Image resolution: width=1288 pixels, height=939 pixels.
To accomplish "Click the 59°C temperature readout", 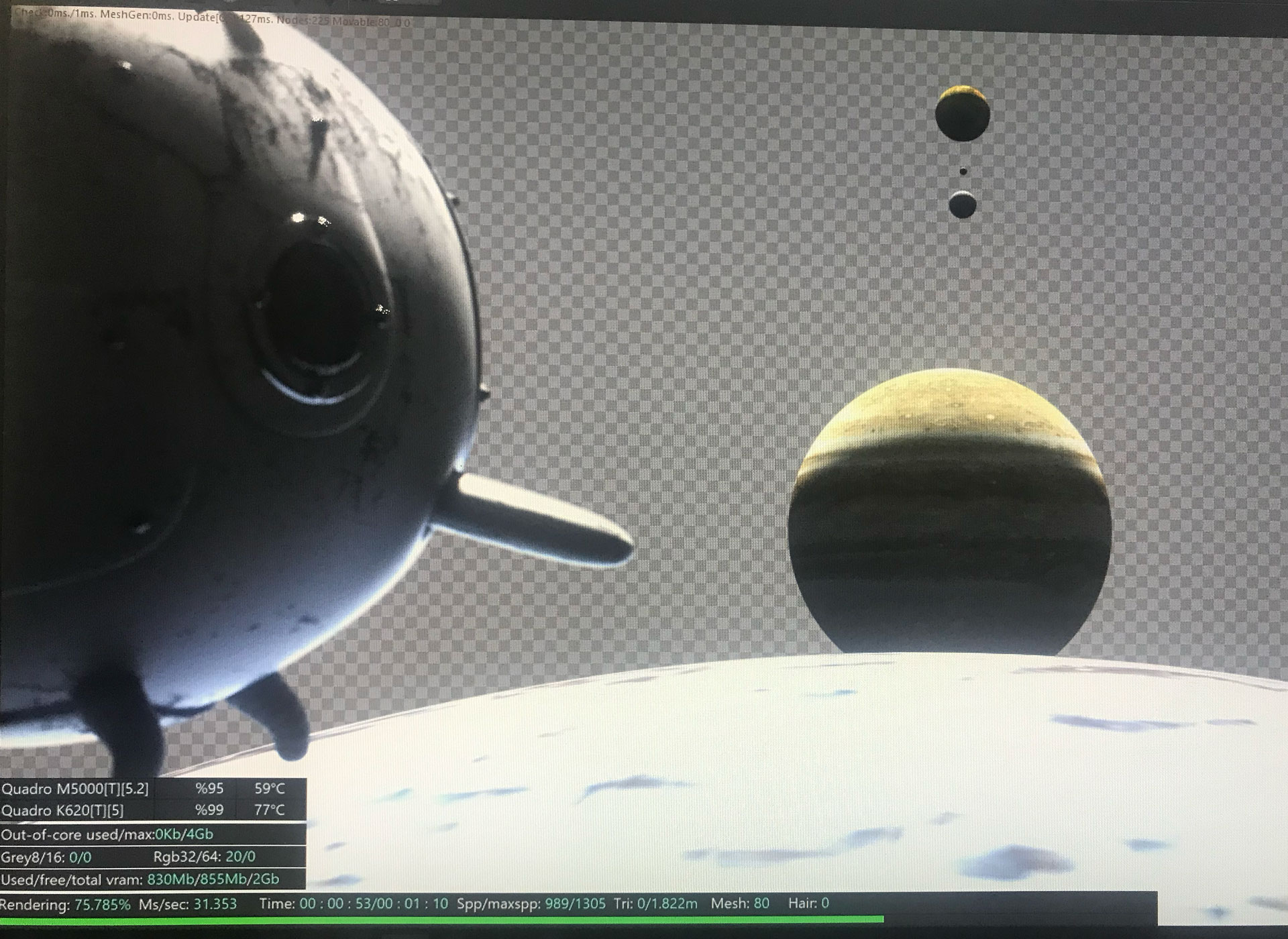I will click(x=270, y=789).
